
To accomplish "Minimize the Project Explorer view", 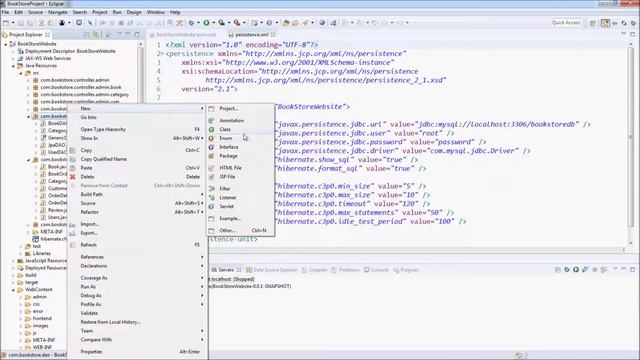I will coord(128,35).
